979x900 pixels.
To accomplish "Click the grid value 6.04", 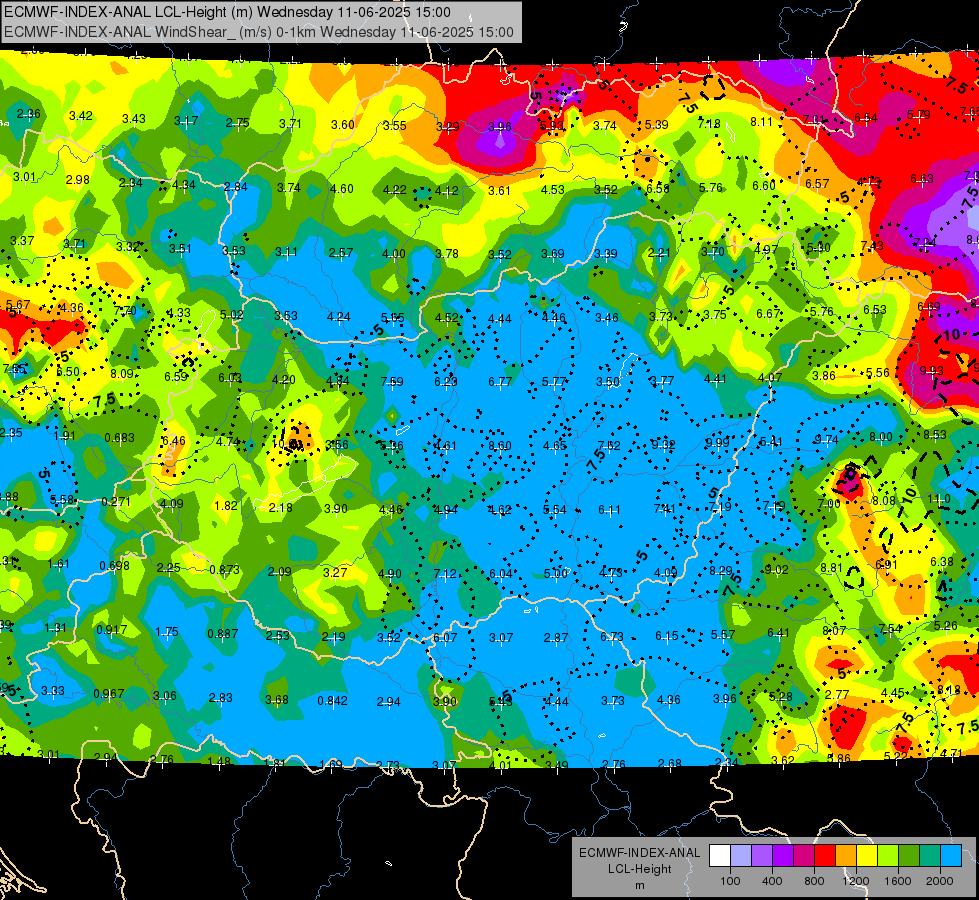I will [x=501, y=573].
